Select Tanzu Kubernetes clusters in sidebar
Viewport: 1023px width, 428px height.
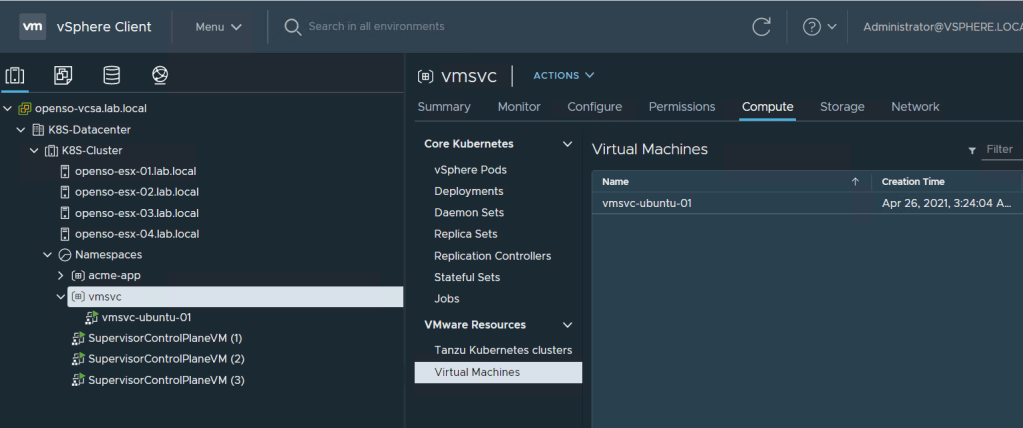pos(503,350)
